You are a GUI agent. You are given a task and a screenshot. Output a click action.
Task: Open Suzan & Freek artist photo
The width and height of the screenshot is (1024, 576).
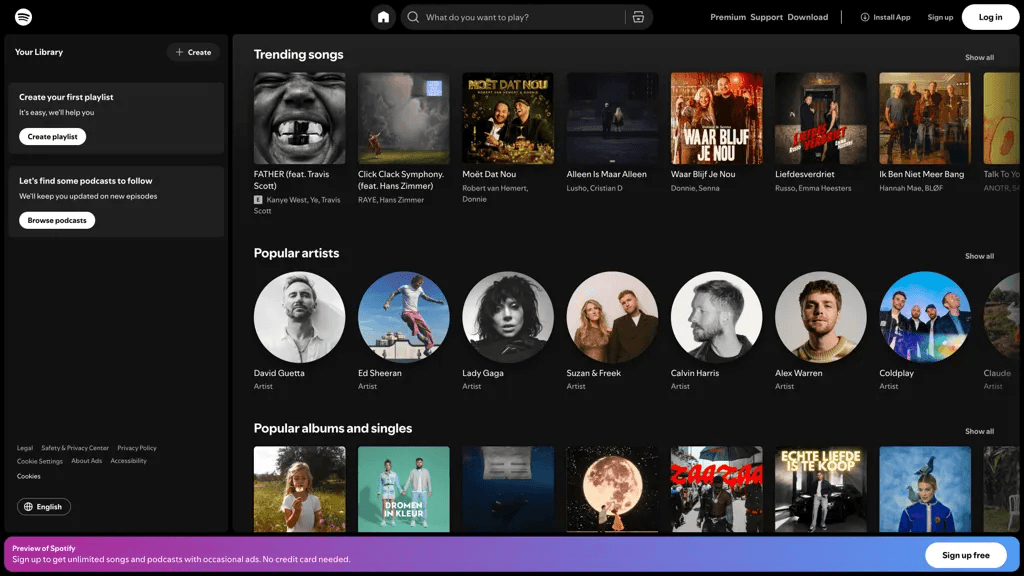click(612, 317)
